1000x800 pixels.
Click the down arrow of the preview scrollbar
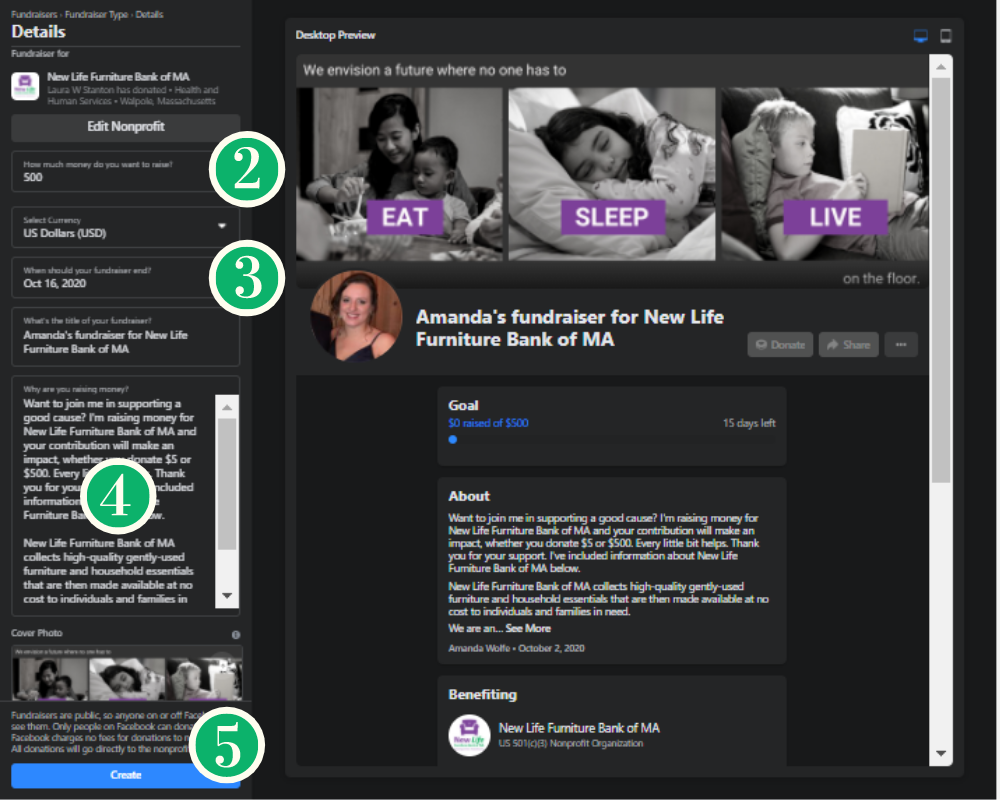pyautogui.click(x=941, y=753)
